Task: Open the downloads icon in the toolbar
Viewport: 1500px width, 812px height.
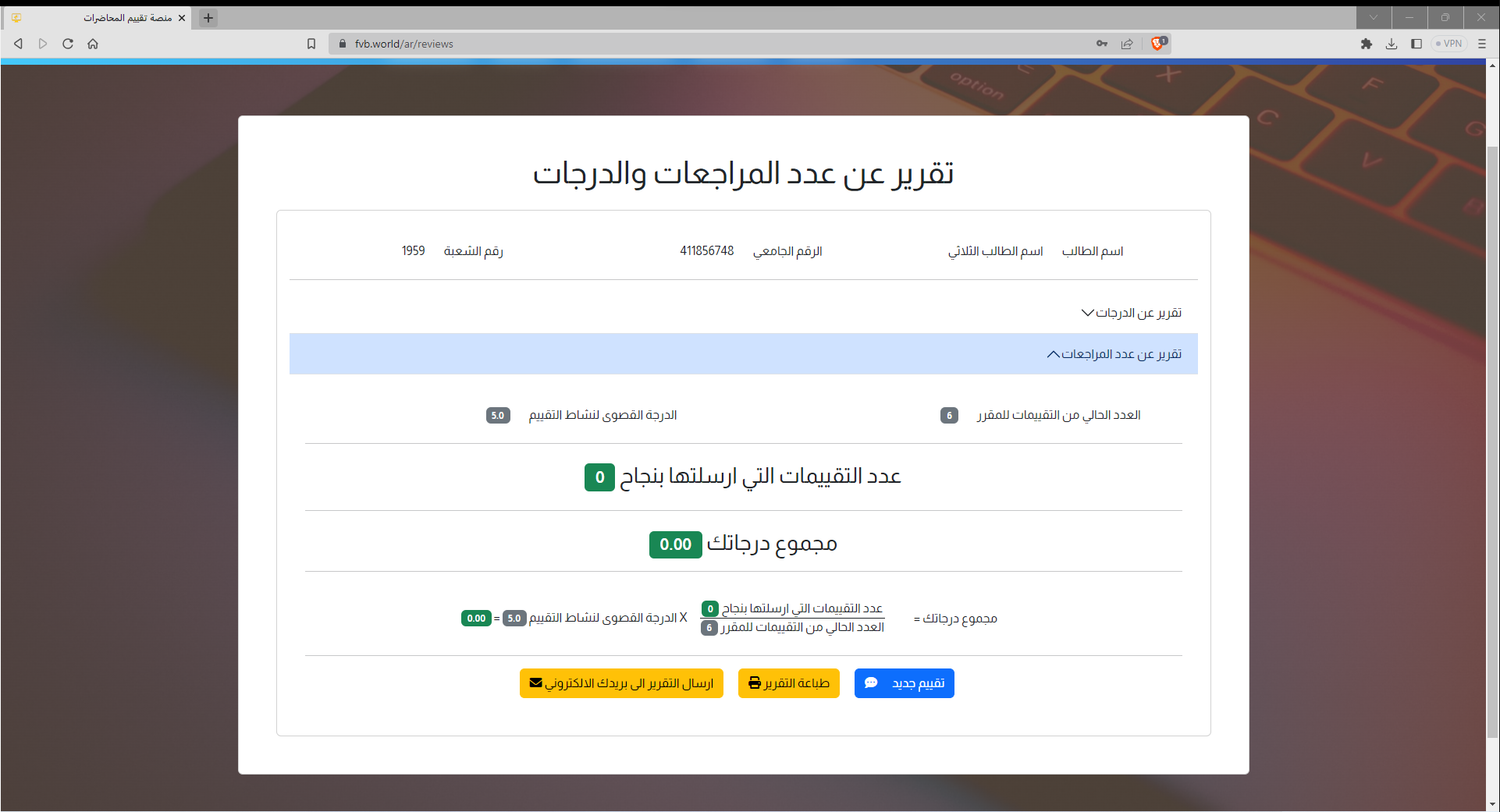Action: click(1391, 44)
